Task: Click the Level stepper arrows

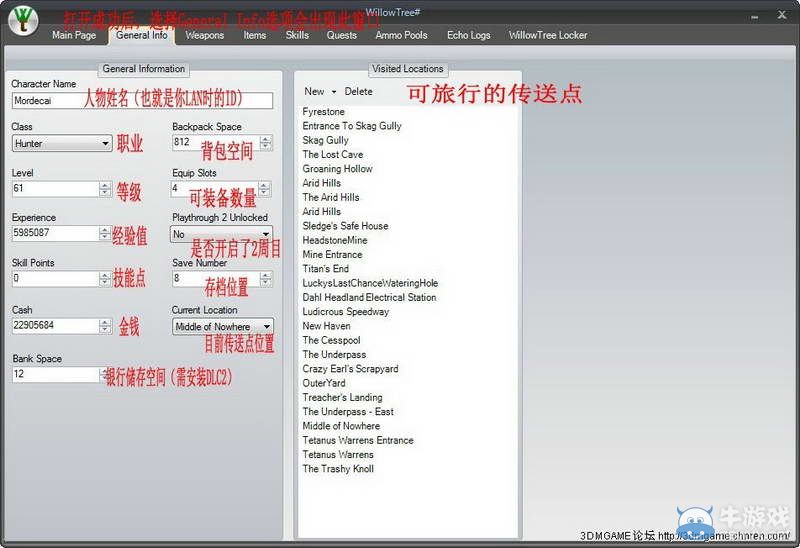Action: point(105,189)
